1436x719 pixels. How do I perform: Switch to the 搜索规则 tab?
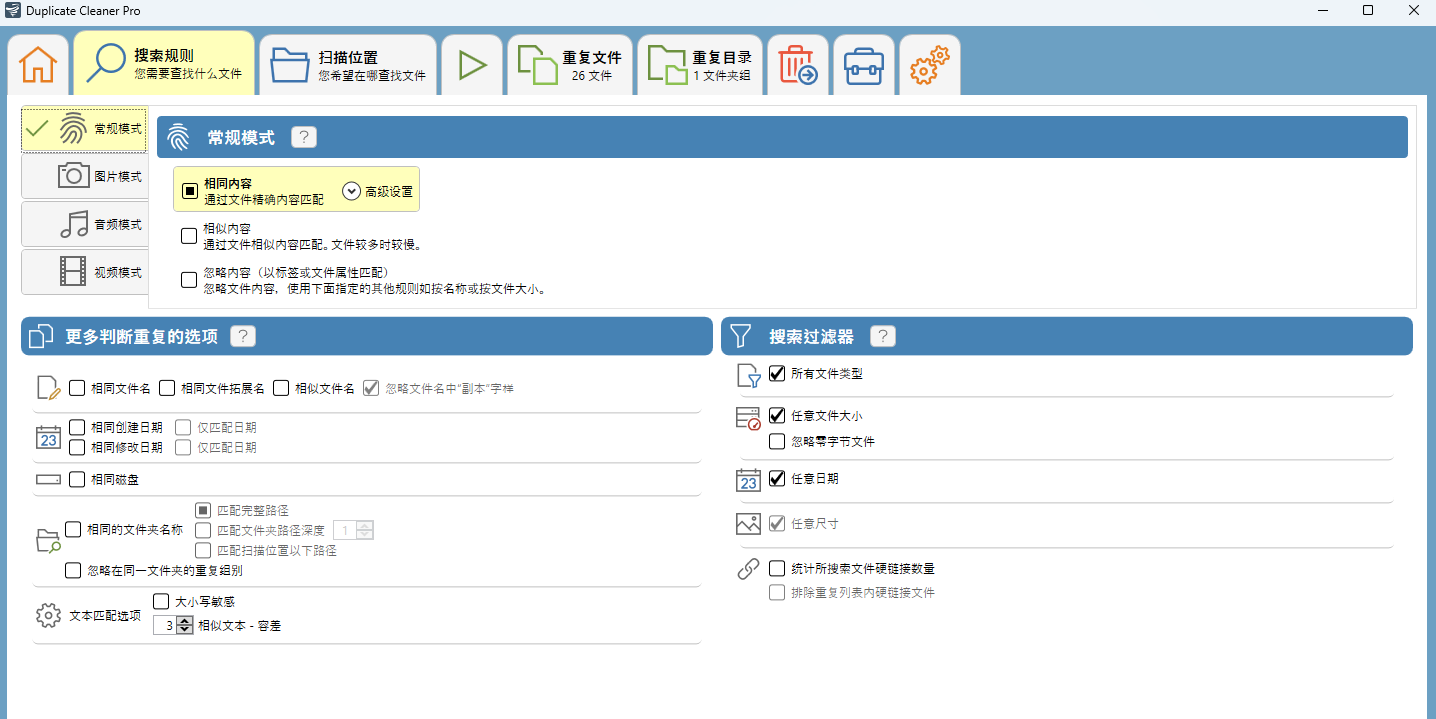163,63
